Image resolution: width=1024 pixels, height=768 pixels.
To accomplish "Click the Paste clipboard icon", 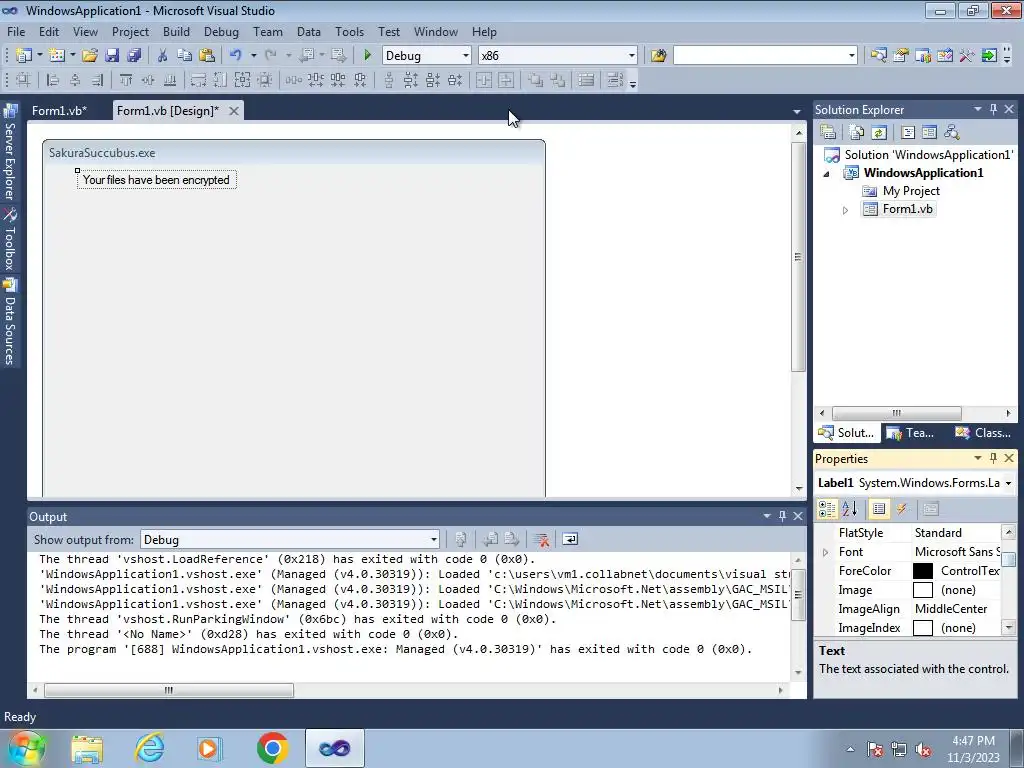I will (207, 56).
